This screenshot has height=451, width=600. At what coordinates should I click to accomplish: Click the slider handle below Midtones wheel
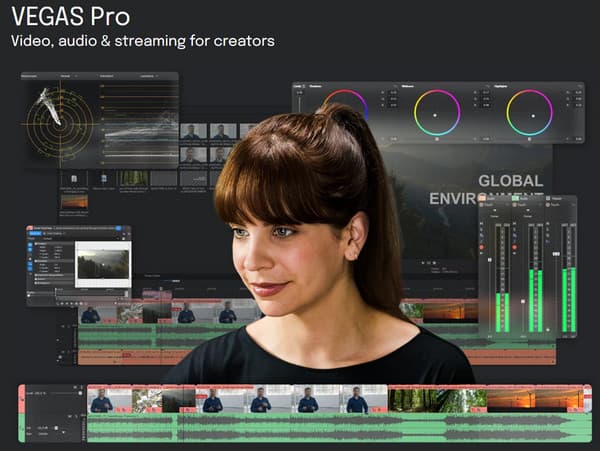(x=437, y=139)
